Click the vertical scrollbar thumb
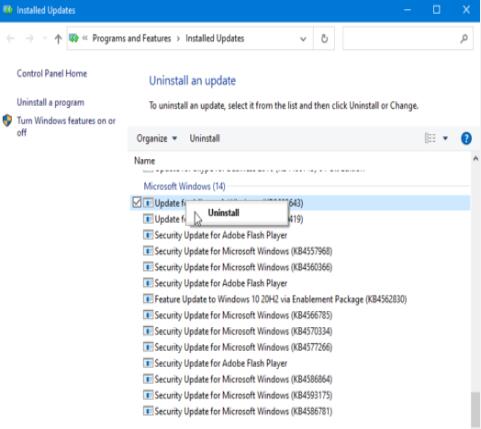The height and width of the screenshot is (429, 481). click(x=476, y=410)
